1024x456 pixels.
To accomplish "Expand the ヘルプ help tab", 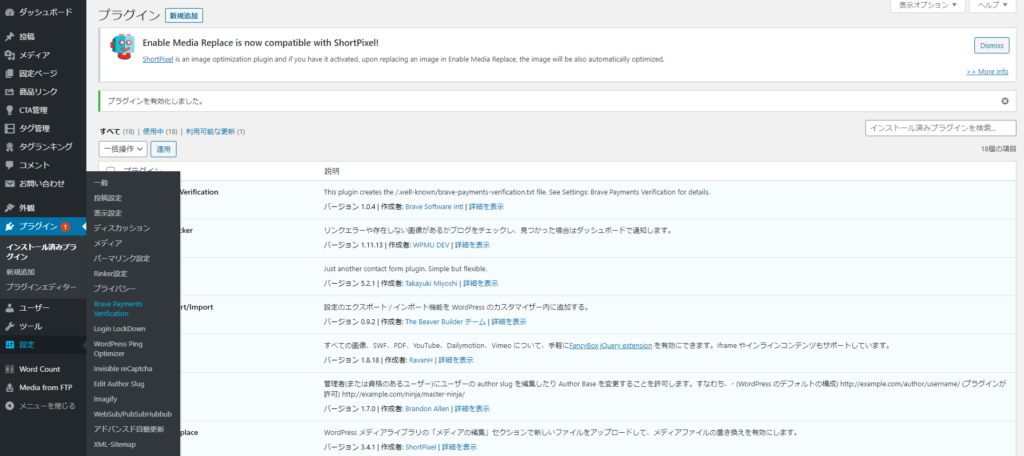I will (x=992, y=6).
